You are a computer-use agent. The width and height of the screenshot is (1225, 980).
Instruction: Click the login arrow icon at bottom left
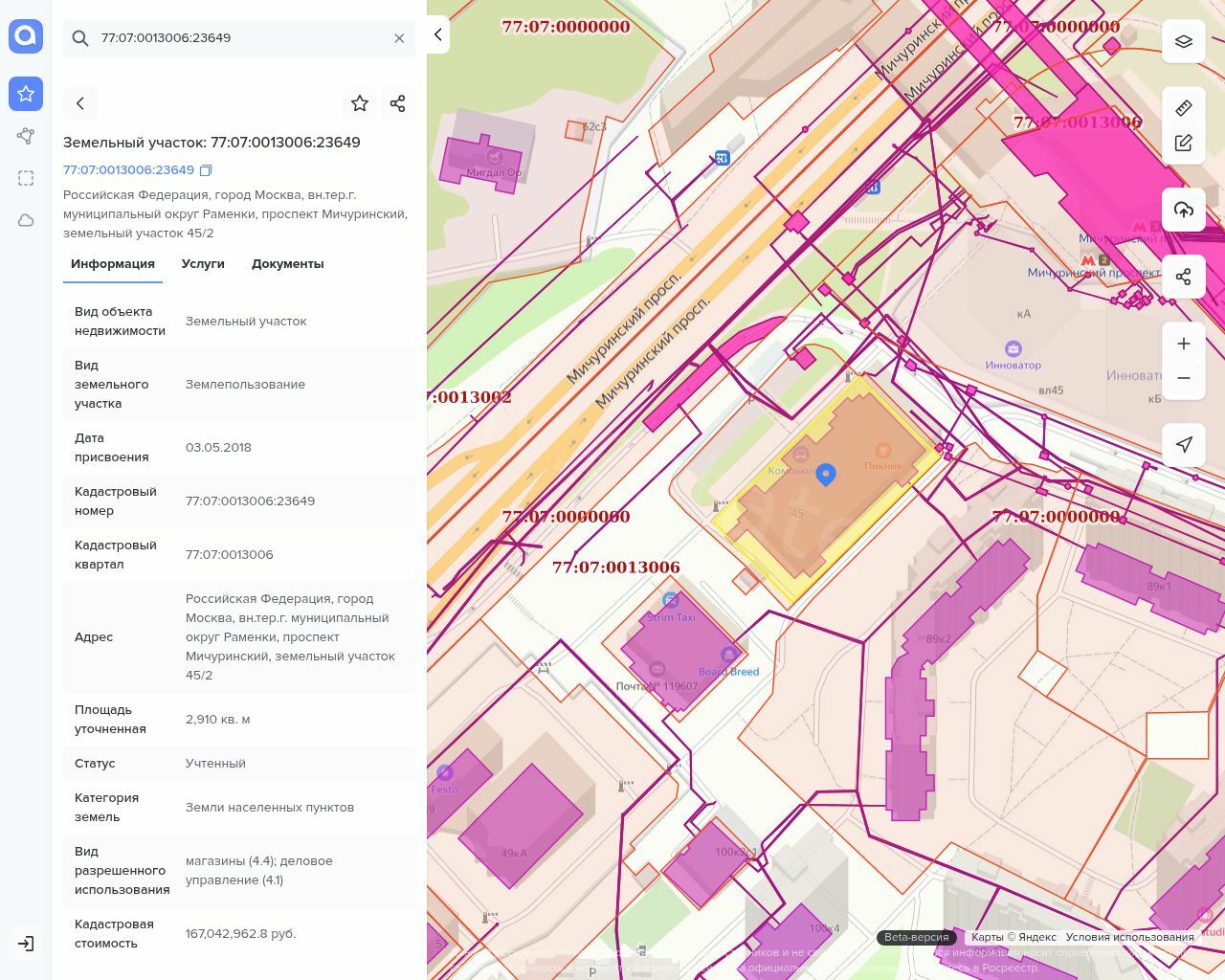coord(26,944)
